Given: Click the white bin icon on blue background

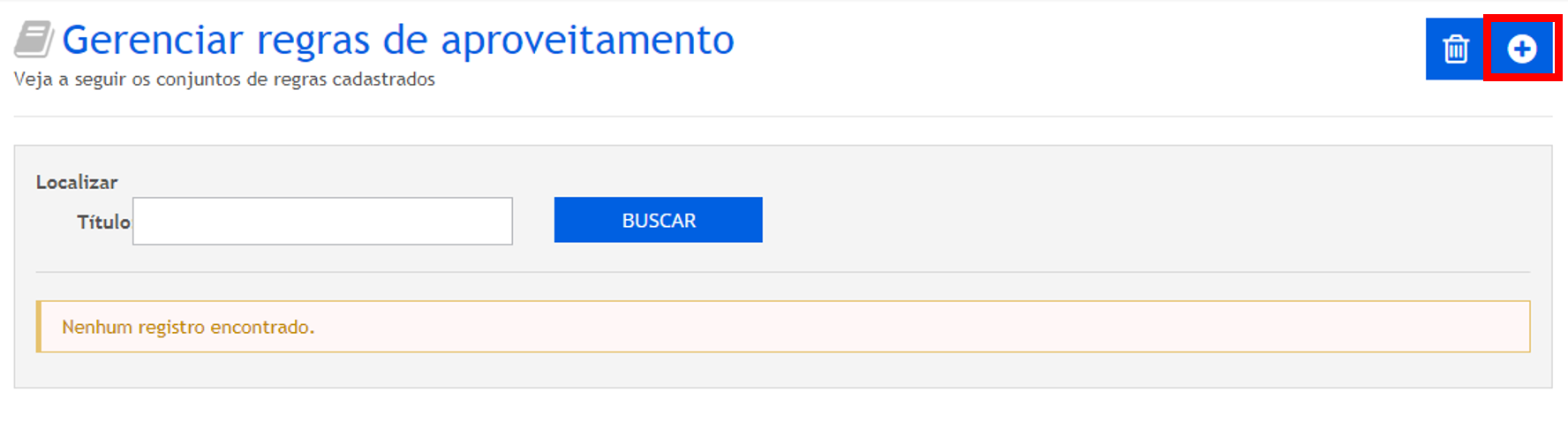Looking at the screenshot, I should pos(1455,49).
